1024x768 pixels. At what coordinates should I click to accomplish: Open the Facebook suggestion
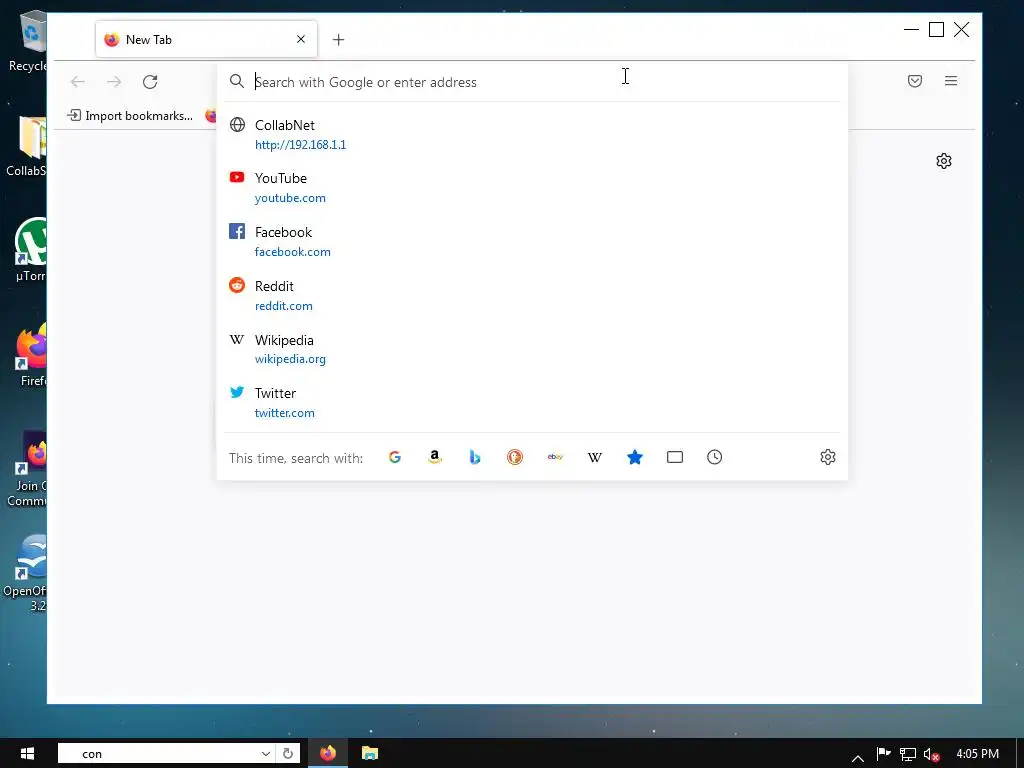point(532,242)
